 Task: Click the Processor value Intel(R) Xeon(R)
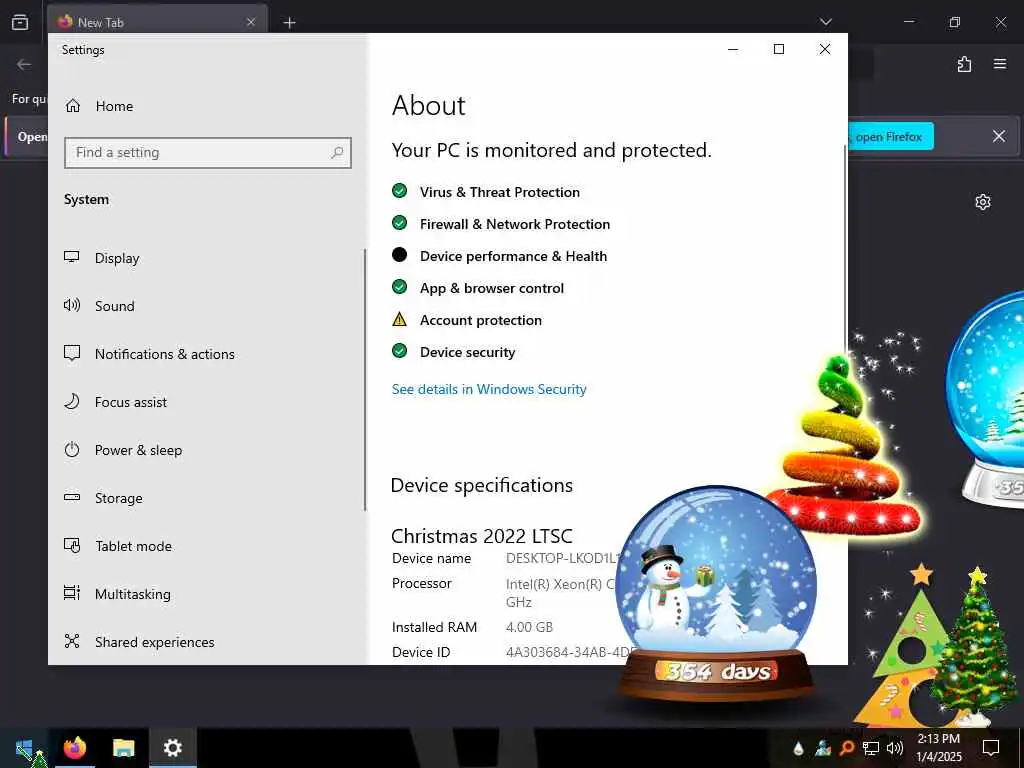click(x=560, y=584)
